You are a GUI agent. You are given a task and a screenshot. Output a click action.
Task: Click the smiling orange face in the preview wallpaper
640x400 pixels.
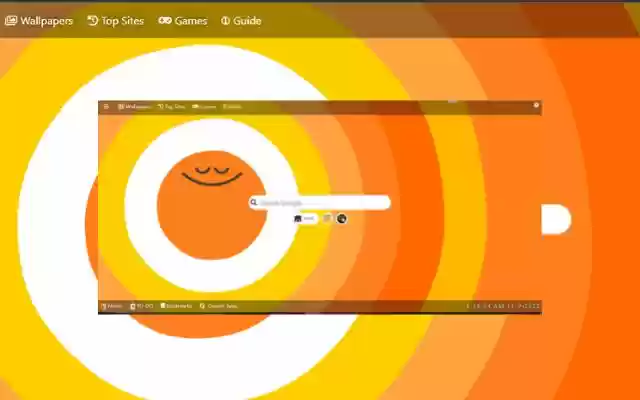[x=211, y=205]
